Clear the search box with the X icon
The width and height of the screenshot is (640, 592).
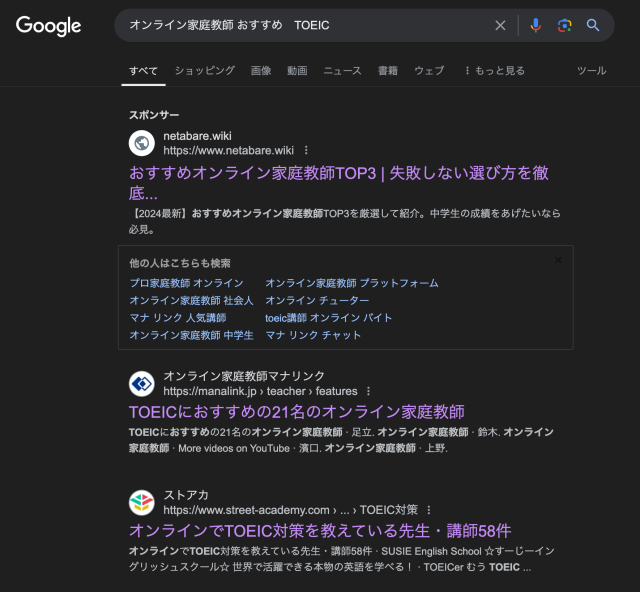500,25
